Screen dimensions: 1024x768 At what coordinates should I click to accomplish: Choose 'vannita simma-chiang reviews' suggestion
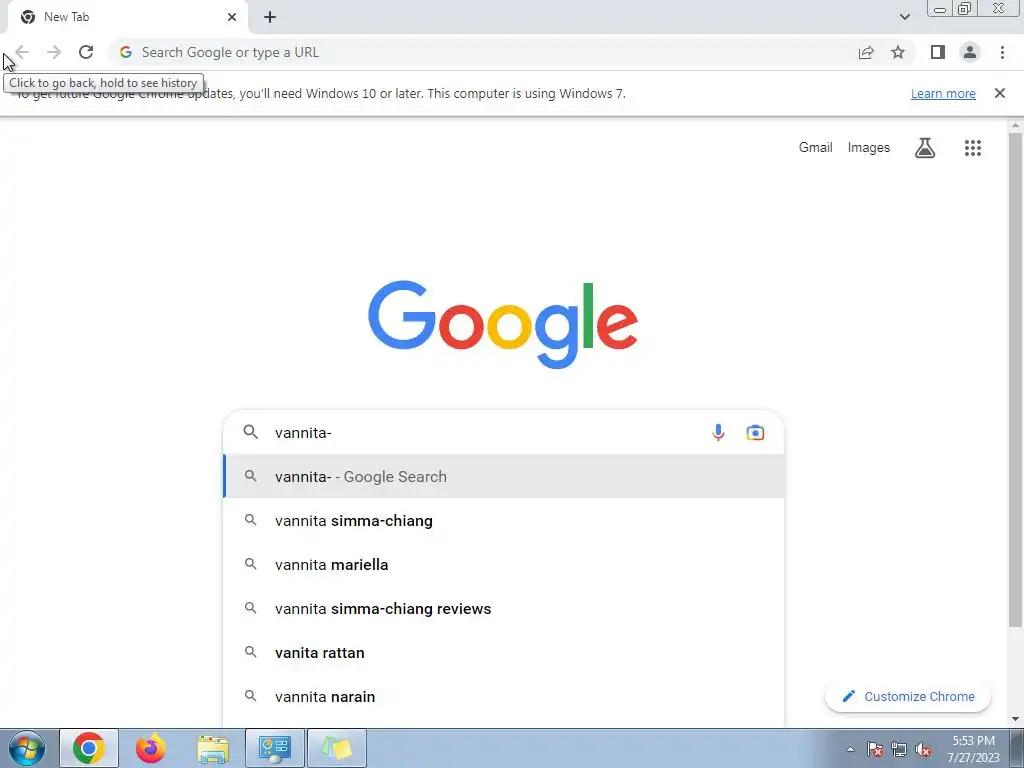[504, 609]
